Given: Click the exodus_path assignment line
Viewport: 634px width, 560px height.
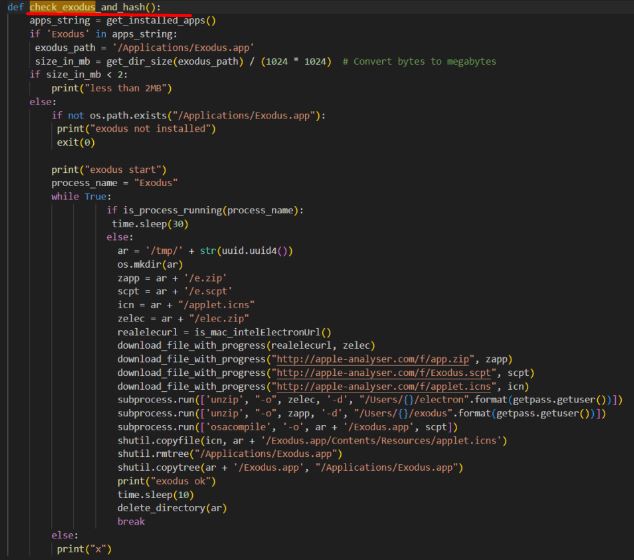Looking at the screenshot, I should [x=144, y=48].
